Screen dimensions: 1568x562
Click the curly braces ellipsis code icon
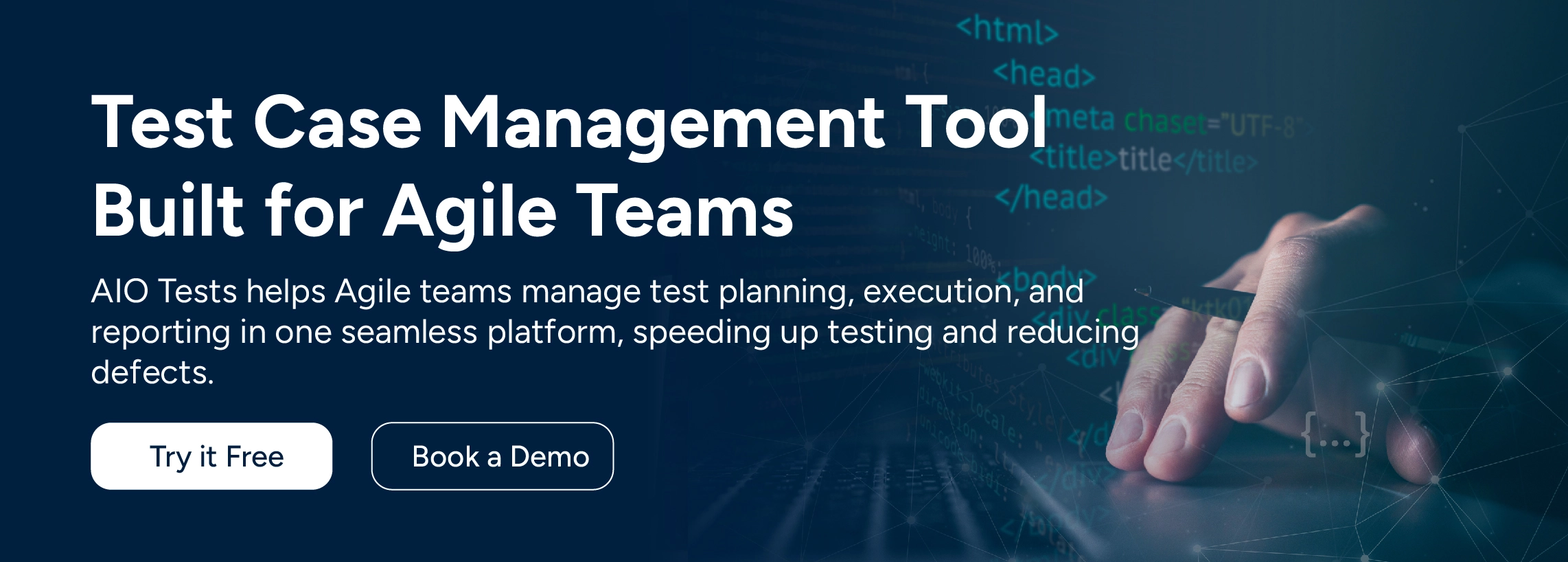point(1336,435)
